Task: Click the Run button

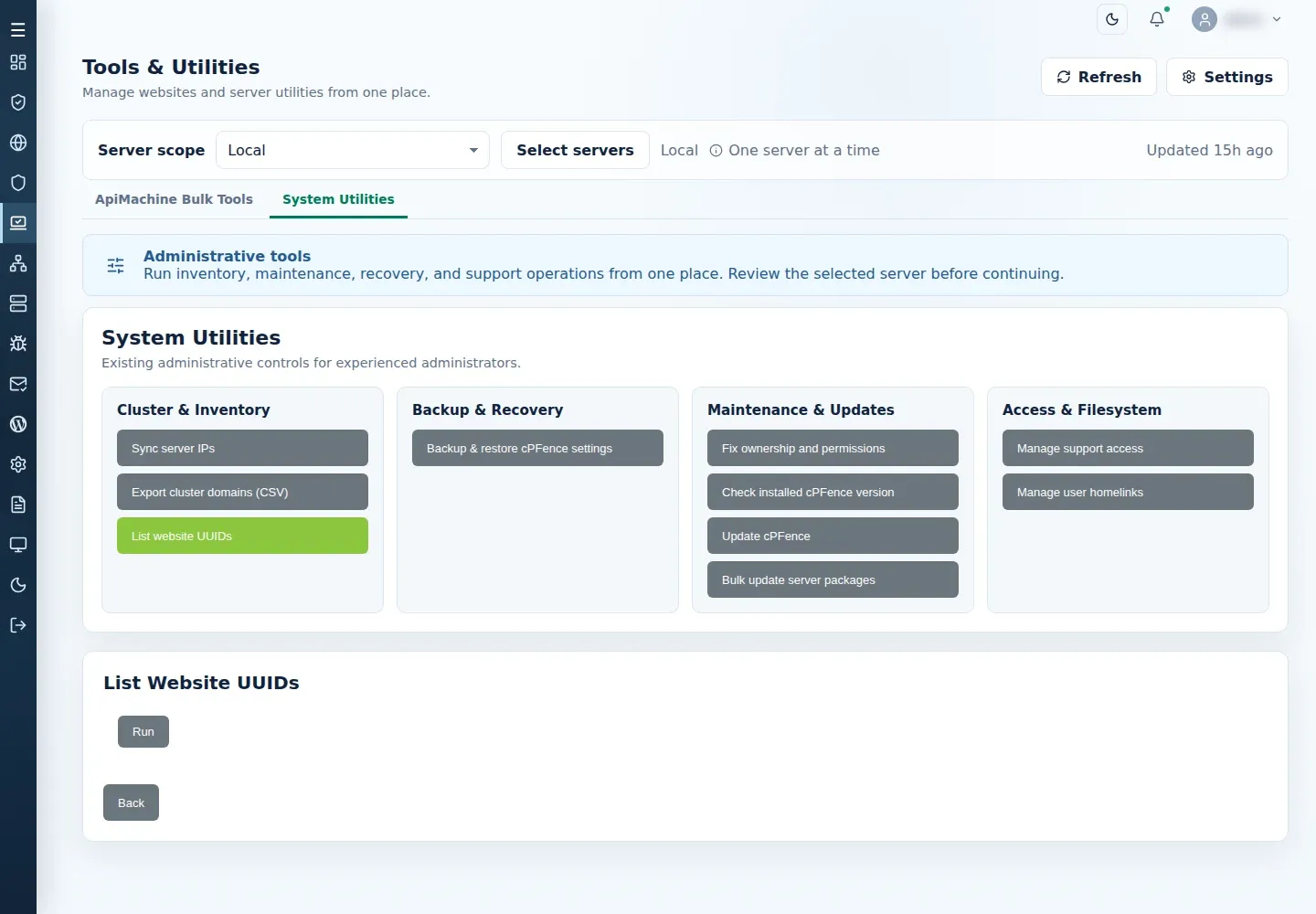Action: [143, 731]
